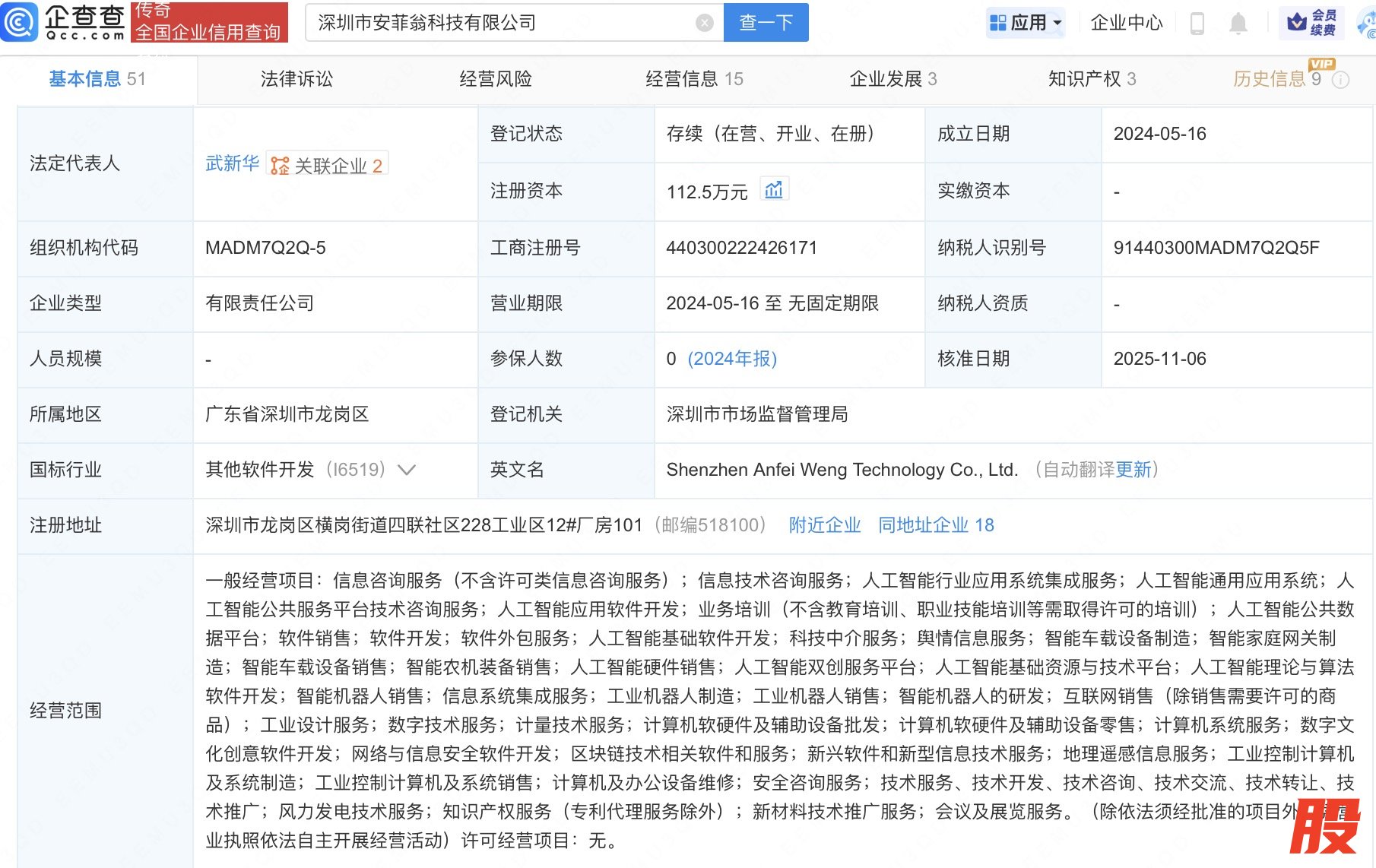1376x868 pixels.
Task: Open legal representative 武新华 link
Action: (x=232, y=163)
